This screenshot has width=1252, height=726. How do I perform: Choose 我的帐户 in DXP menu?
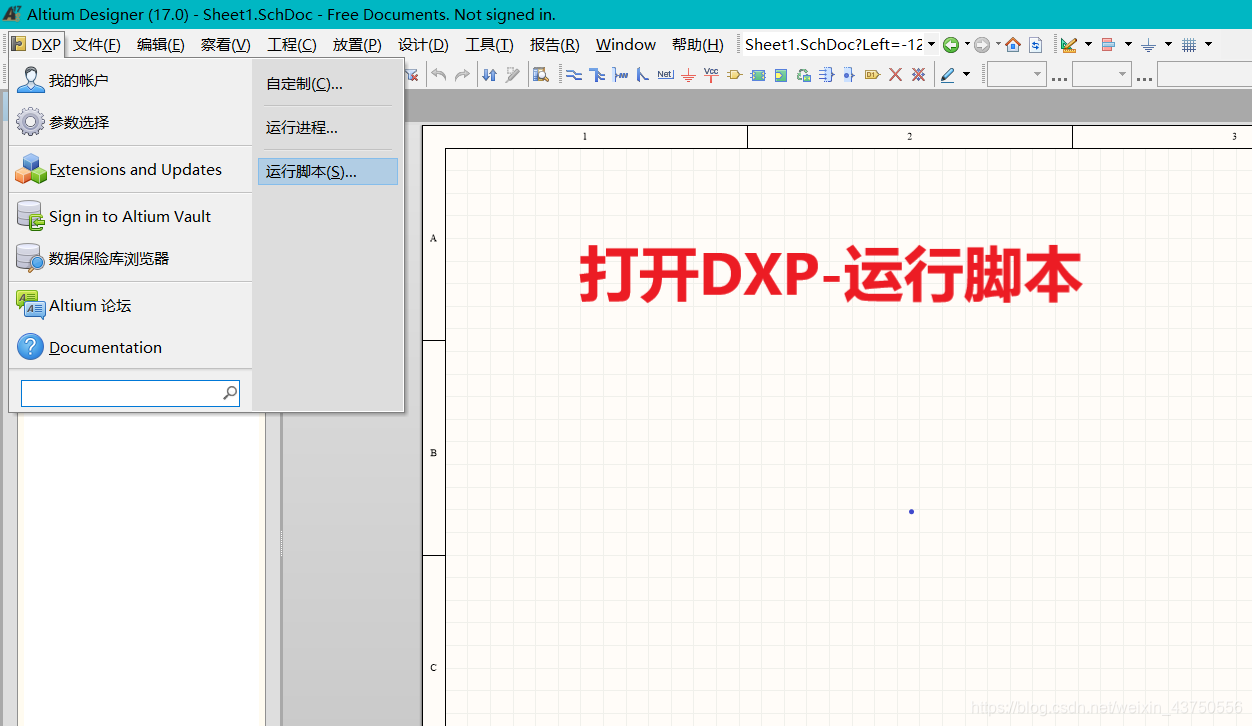131,80
